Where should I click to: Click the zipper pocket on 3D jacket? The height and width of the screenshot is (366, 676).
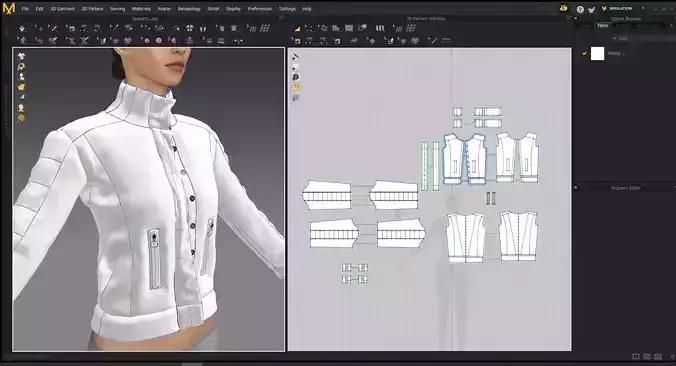[x=154, y=259]
